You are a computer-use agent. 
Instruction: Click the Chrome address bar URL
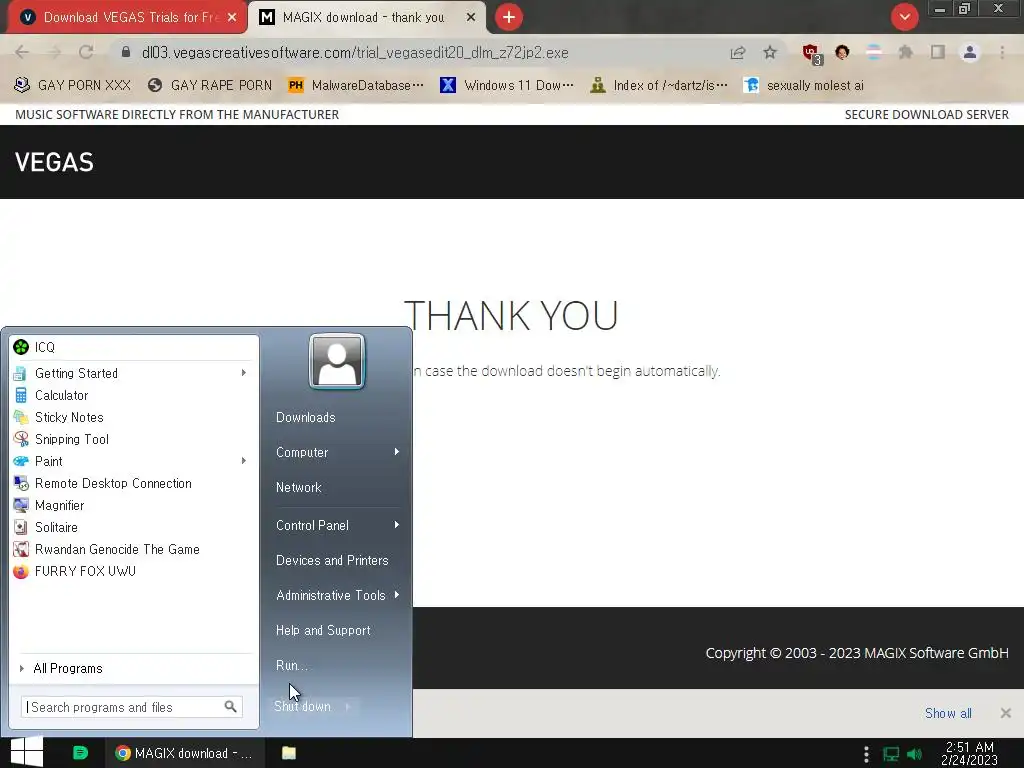coord(355,53)
